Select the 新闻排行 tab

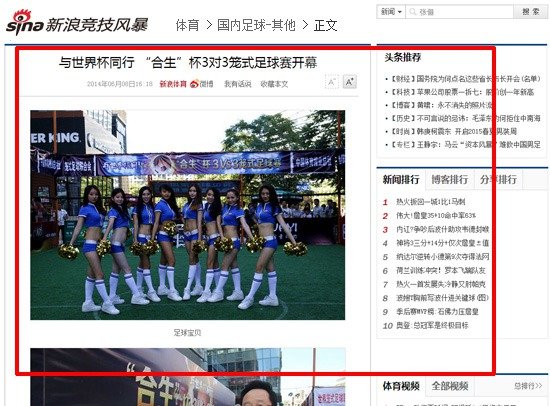[x=401, y=180]
